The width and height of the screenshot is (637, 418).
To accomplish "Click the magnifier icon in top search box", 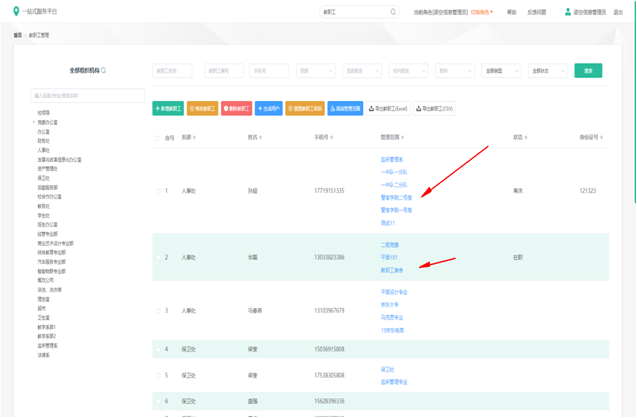I will (x=392, y=12).
